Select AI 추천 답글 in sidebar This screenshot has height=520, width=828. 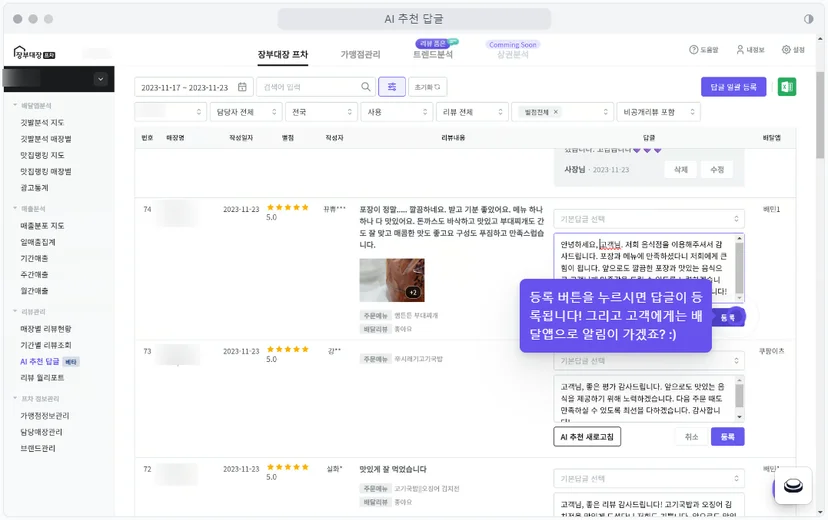coord(40,362)
